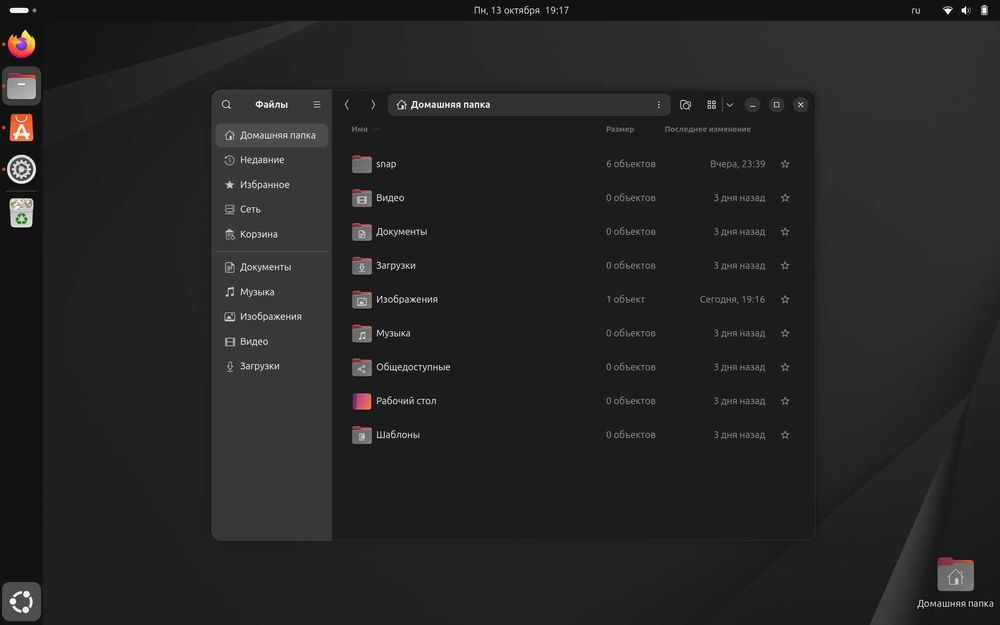
Task: Click the search-folder icon in the toolbar
Action: [x=686, y=105]
